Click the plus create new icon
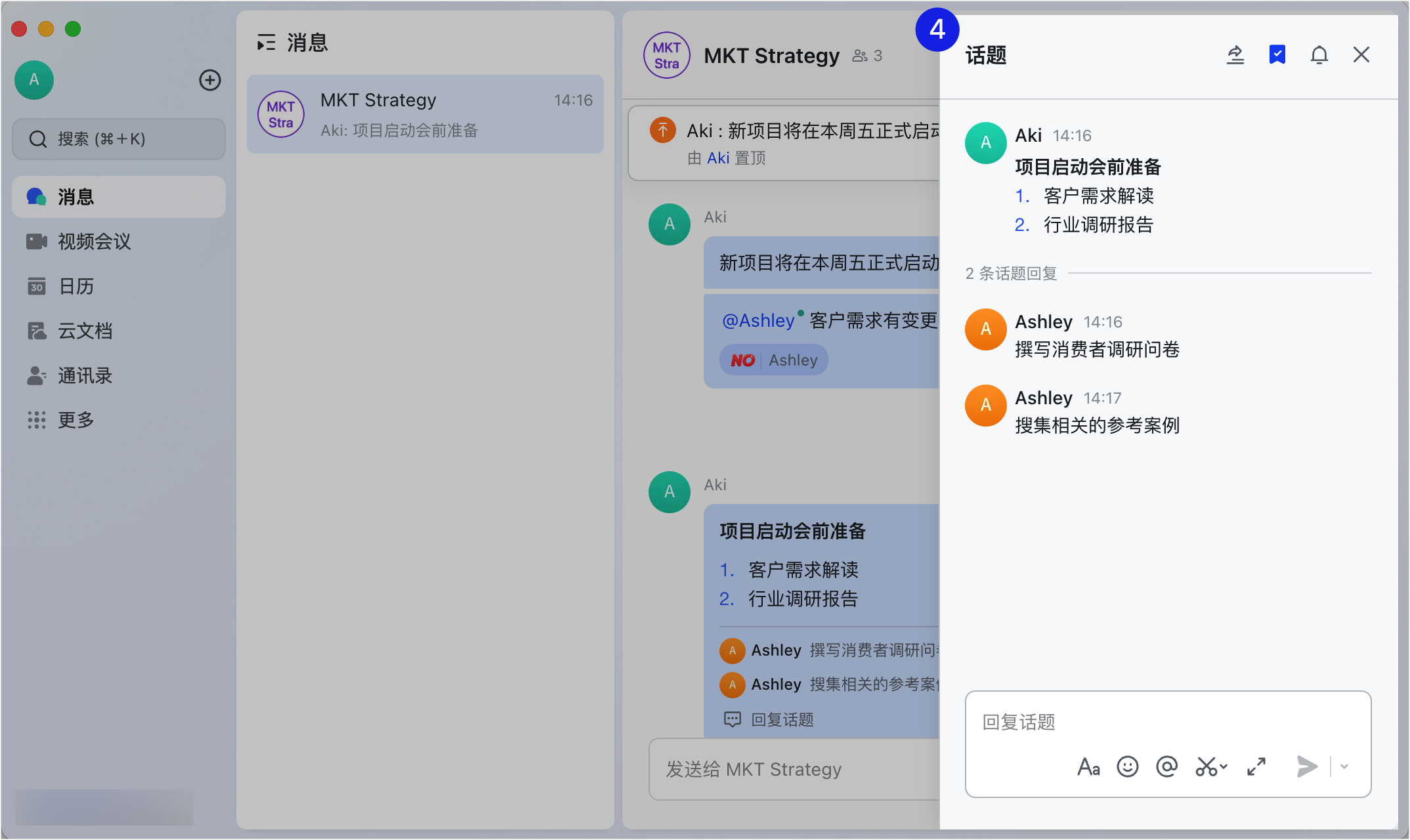The height and width of the screenshot is (840, 1410). [x=210, y=80]
